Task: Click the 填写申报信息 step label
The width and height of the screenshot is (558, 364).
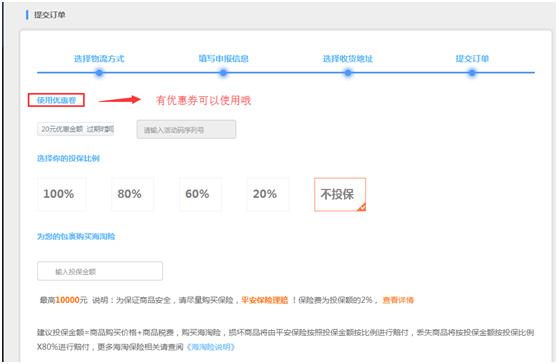Action: (223, 59)
